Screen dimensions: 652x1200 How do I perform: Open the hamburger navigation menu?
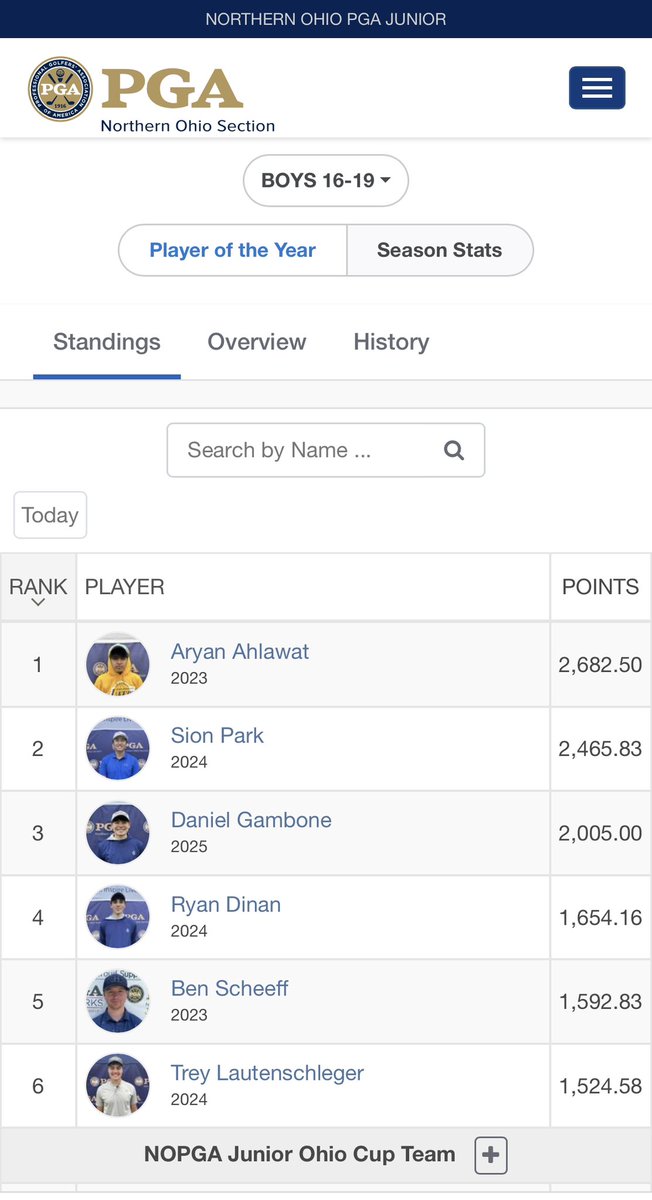[597, 88]
